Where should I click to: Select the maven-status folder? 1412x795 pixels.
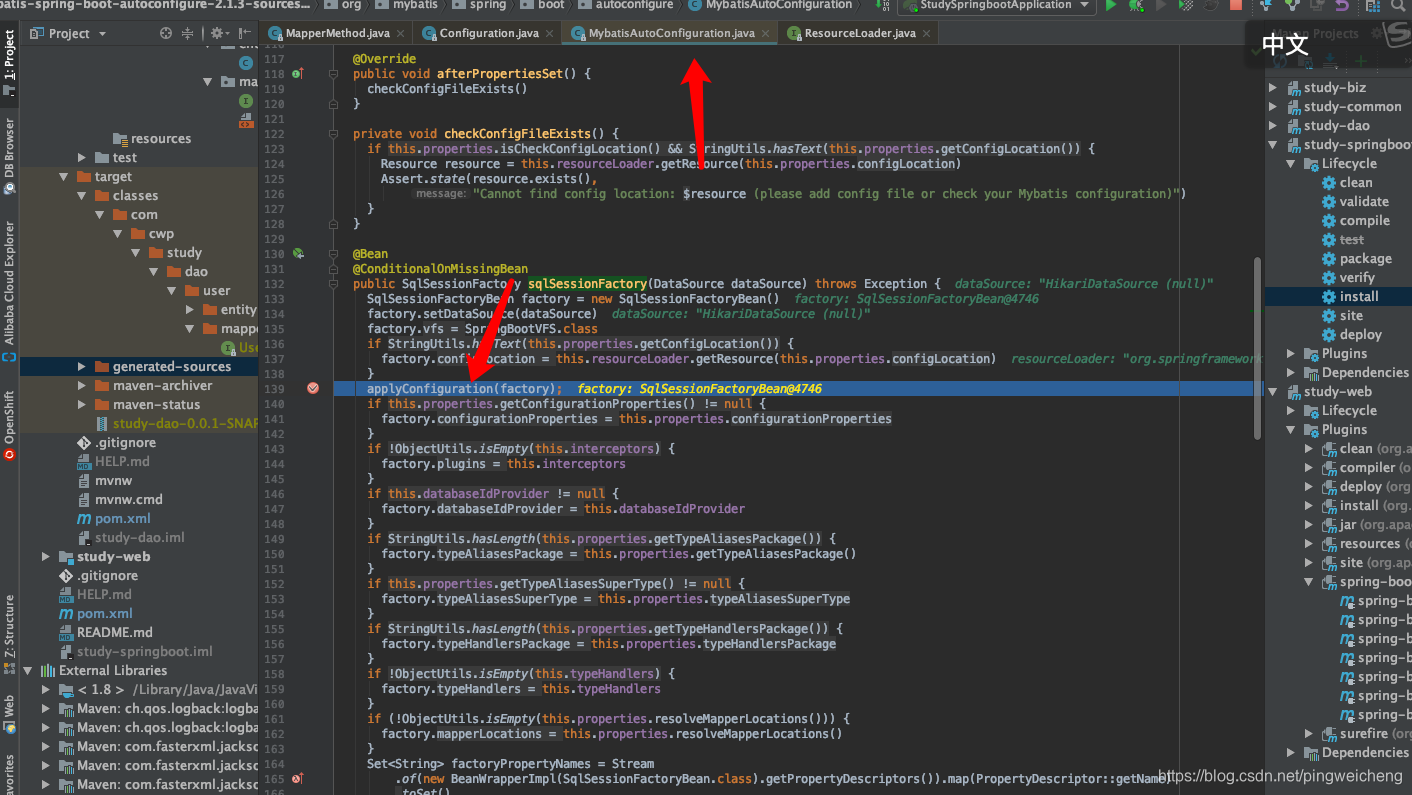coord(148,405)
